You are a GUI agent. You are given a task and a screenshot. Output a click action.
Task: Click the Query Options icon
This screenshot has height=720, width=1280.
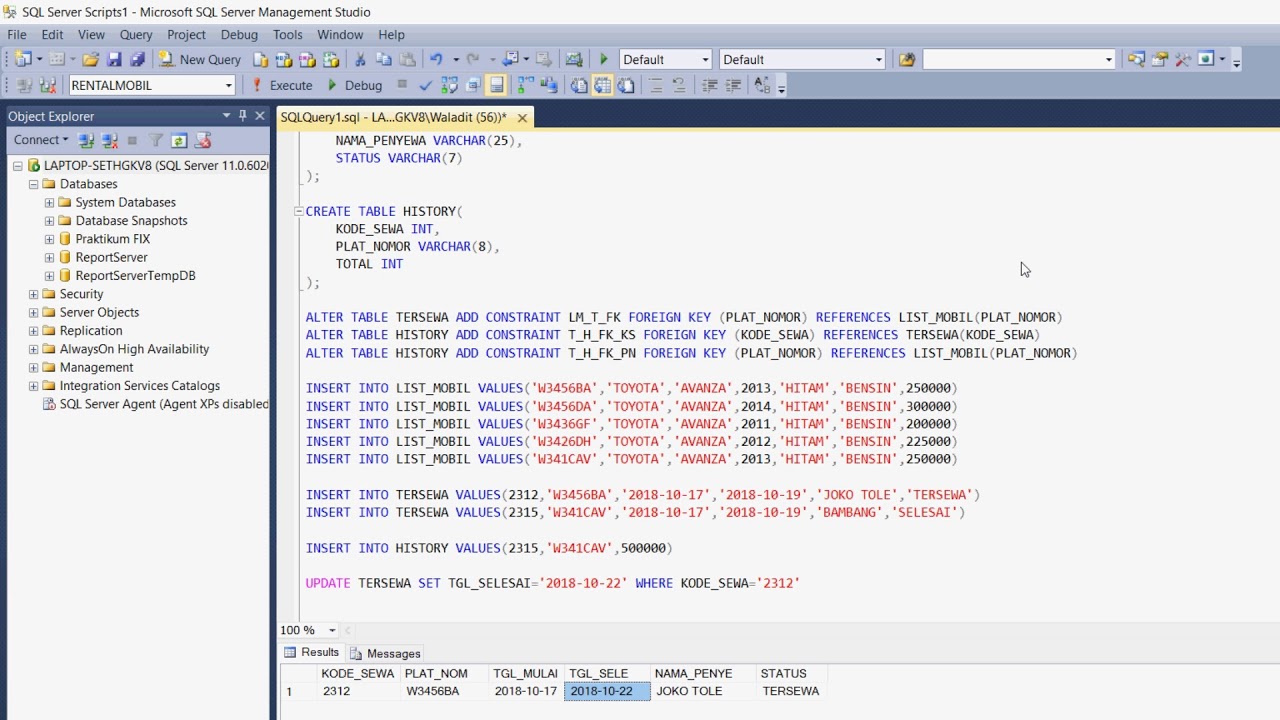click(473, 85)
